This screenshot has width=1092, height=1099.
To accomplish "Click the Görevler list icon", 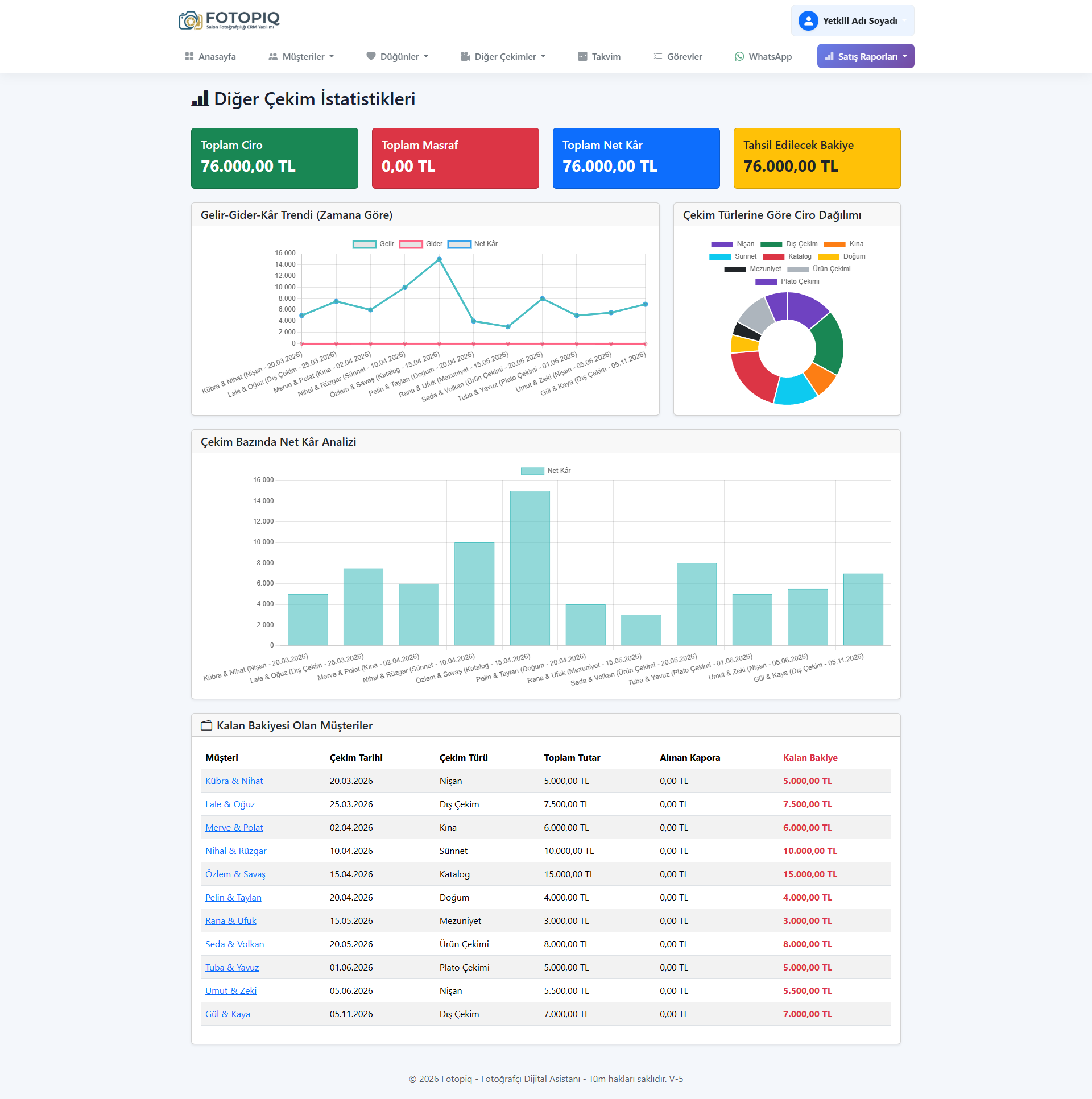I will 658,56.
